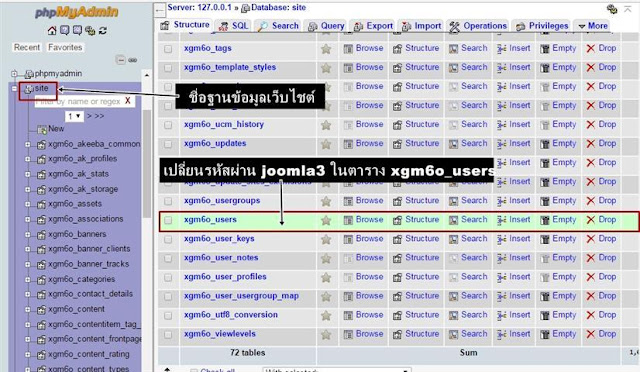Expand xgm6o_contact_details tree node
Viewport: 640px width, 372px height.
(27, 294)
